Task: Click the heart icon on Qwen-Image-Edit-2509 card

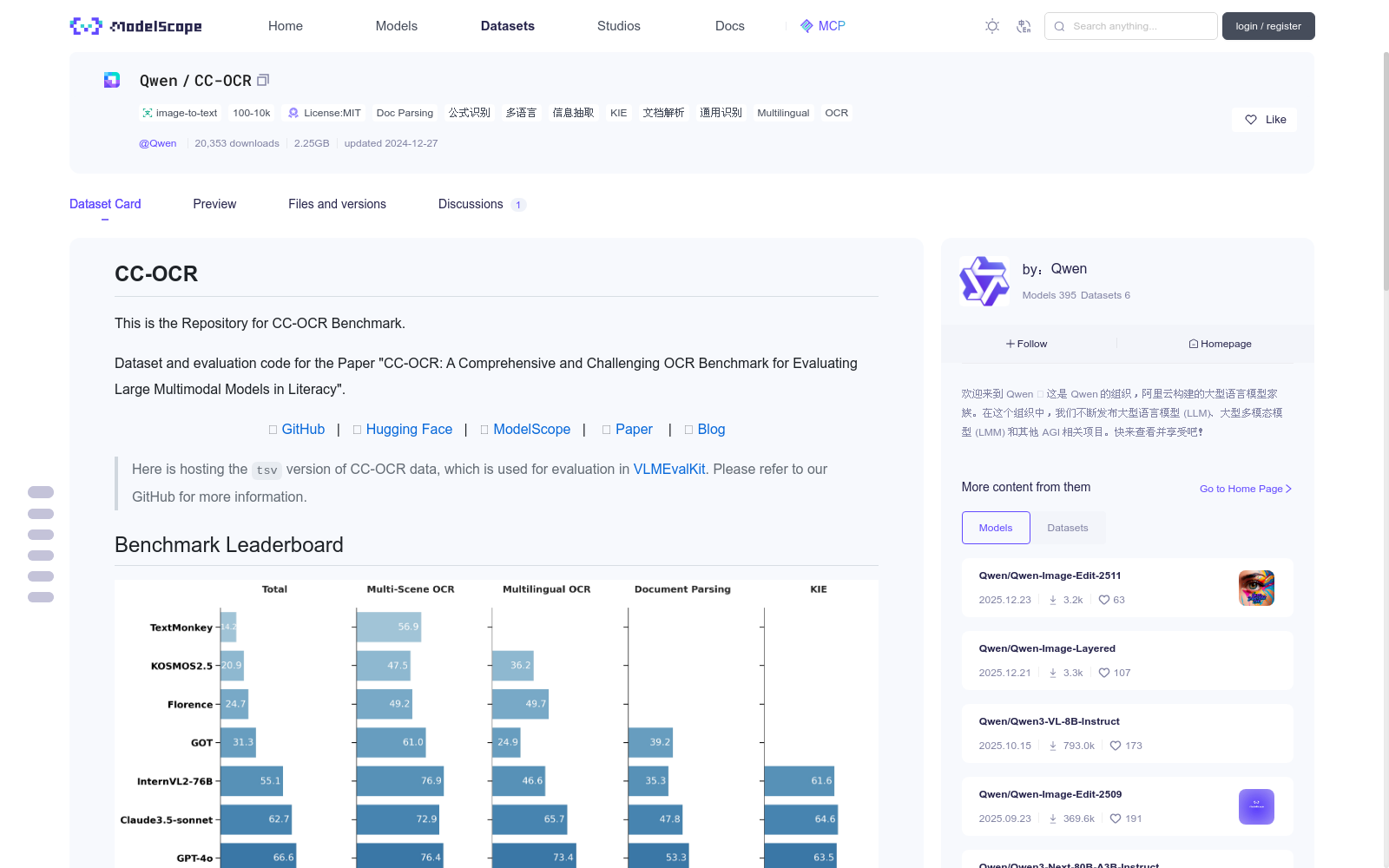Action: click(x=1116, y=819)
